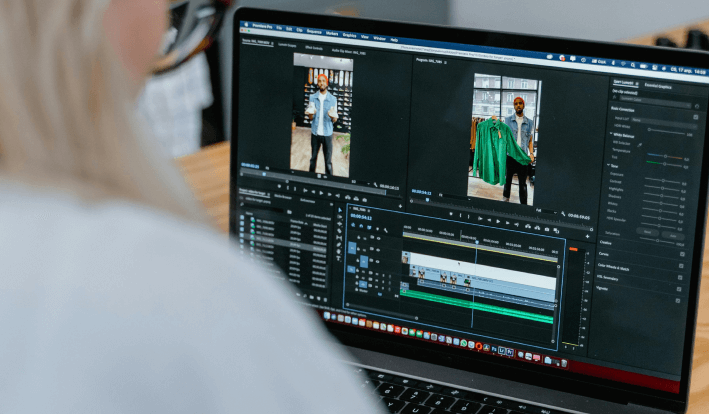
Task: Adjust the Temperature slider
Action: (x=665, y=156)
